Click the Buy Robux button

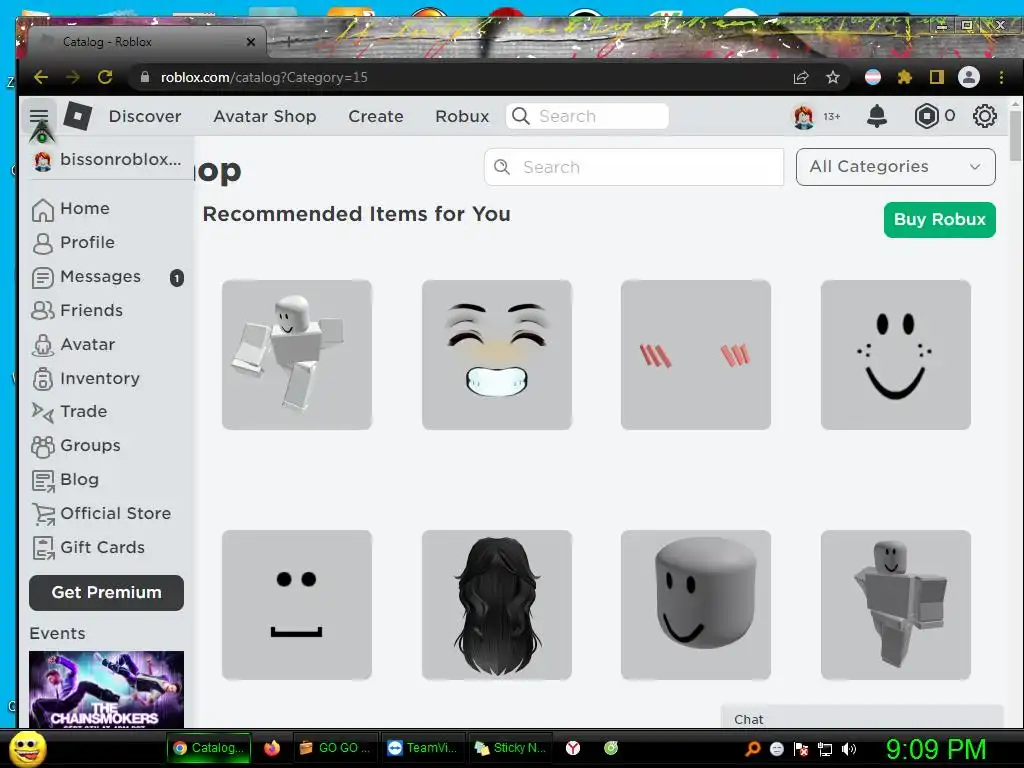(939, 219)
